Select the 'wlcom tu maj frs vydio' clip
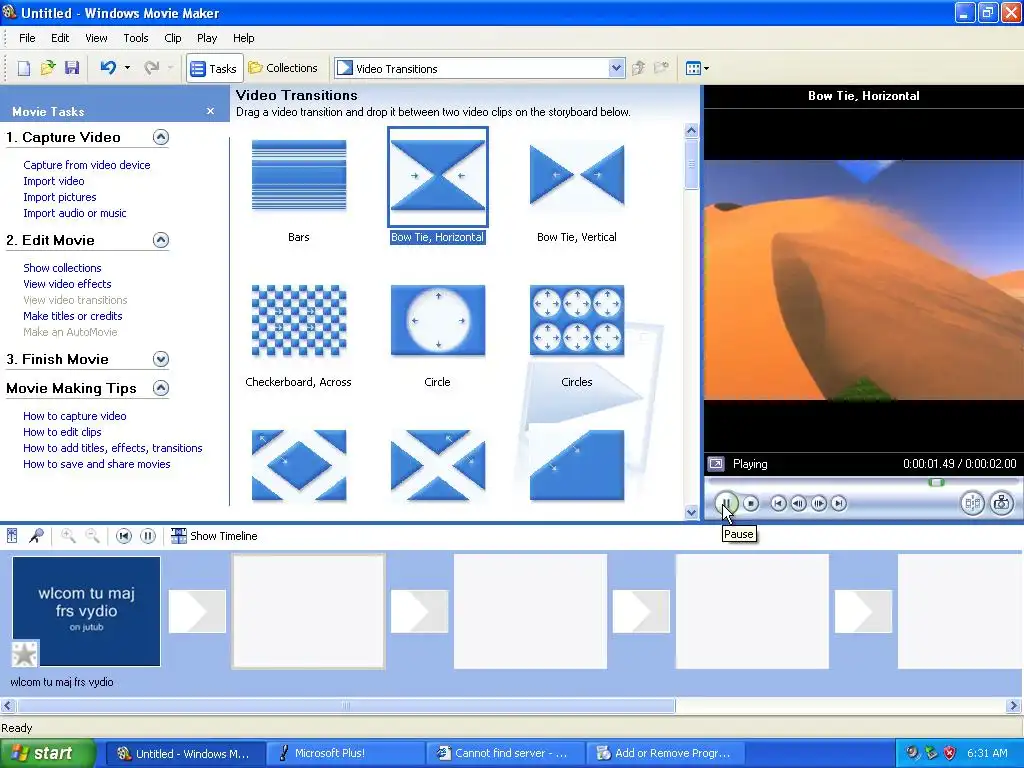 pos(86,611)
